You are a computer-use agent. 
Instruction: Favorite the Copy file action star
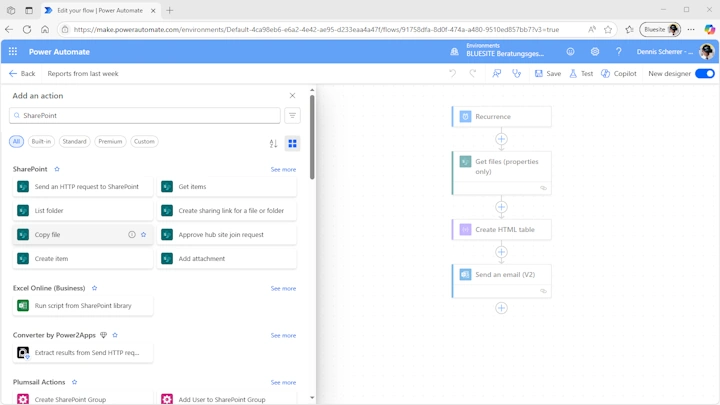[144, 235]
